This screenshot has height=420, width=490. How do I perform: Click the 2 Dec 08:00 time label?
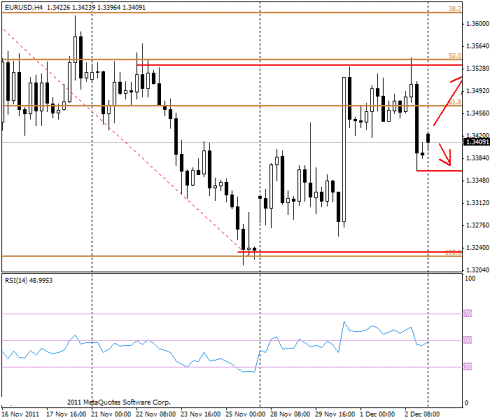tap(422, 414)
